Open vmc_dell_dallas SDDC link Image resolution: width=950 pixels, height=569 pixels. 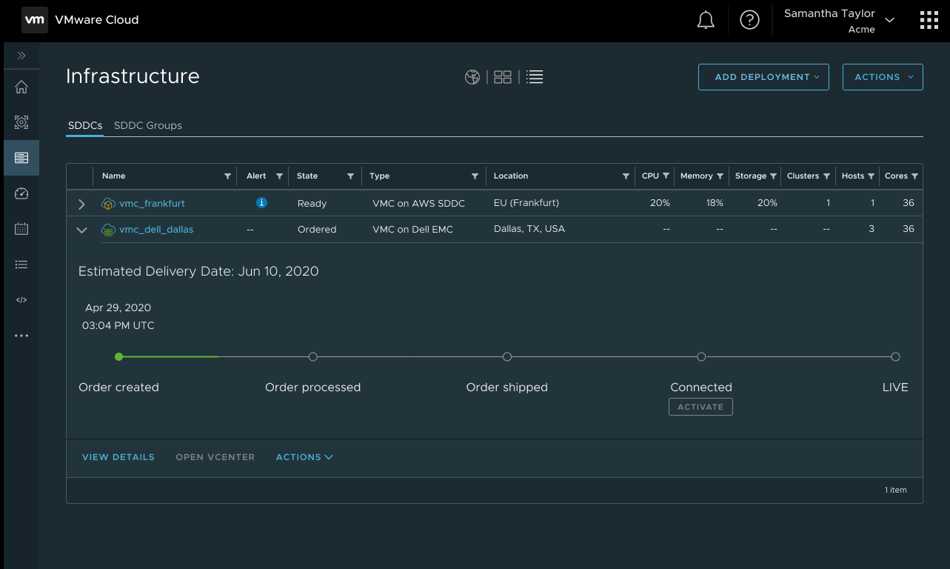[x=156, y=230]
